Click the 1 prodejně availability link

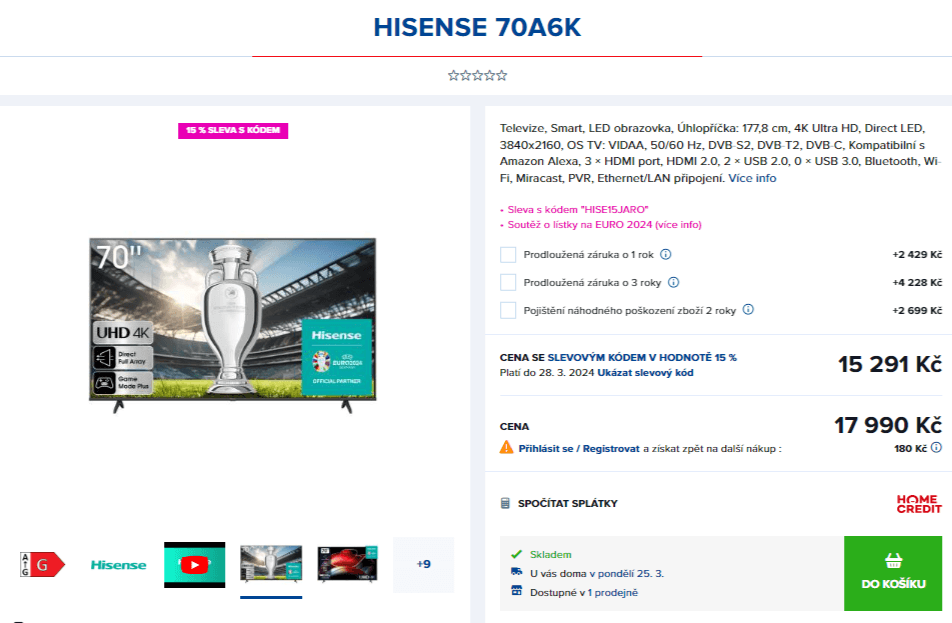pos(613,593)
